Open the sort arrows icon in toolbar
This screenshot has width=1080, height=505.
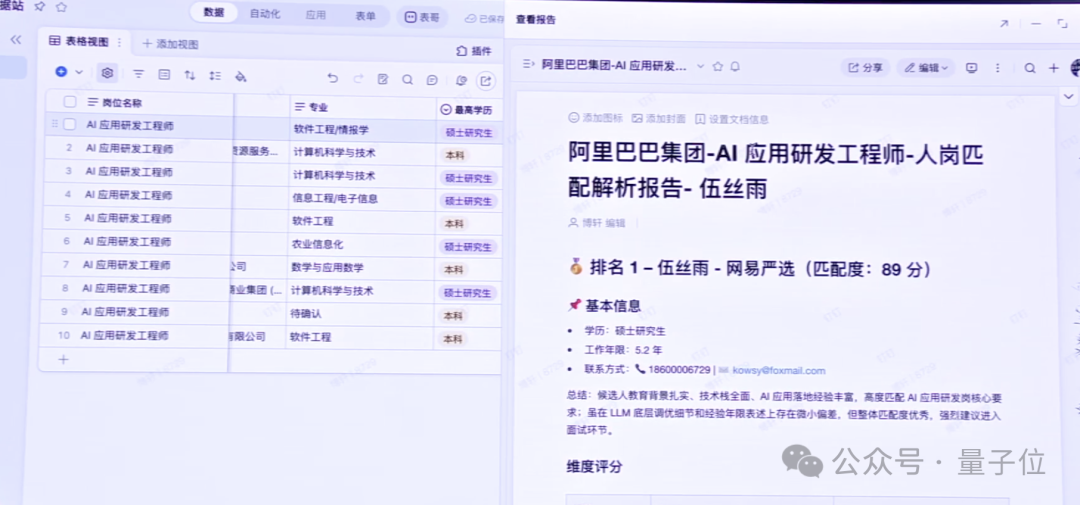[189, 75]
